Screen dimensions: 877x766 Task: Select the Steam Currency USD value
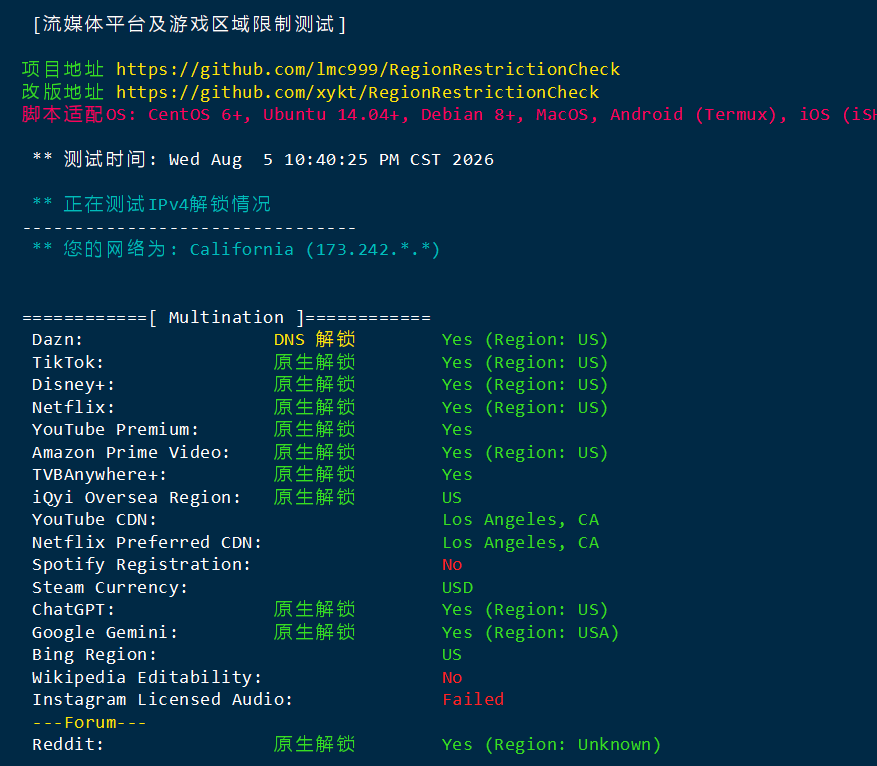click(458, 588)
